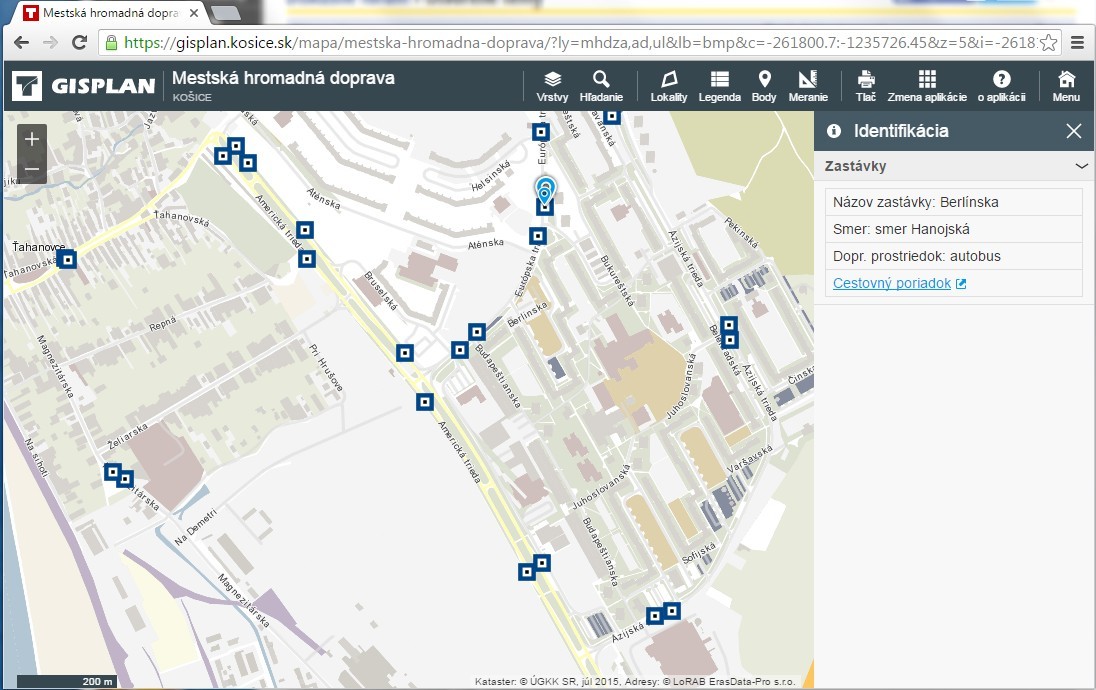
Task: Zoom in on the map
Action: (32, 139)
